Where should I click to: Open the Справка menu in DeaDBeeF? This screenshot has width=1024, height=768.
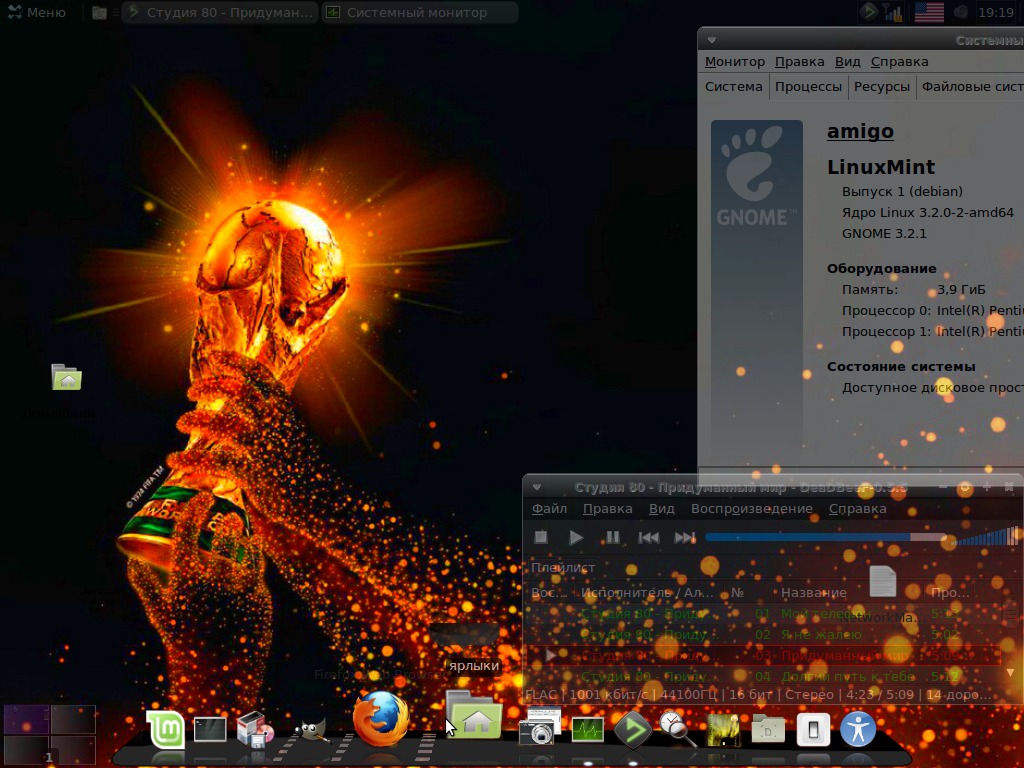(x=857, y=509)
